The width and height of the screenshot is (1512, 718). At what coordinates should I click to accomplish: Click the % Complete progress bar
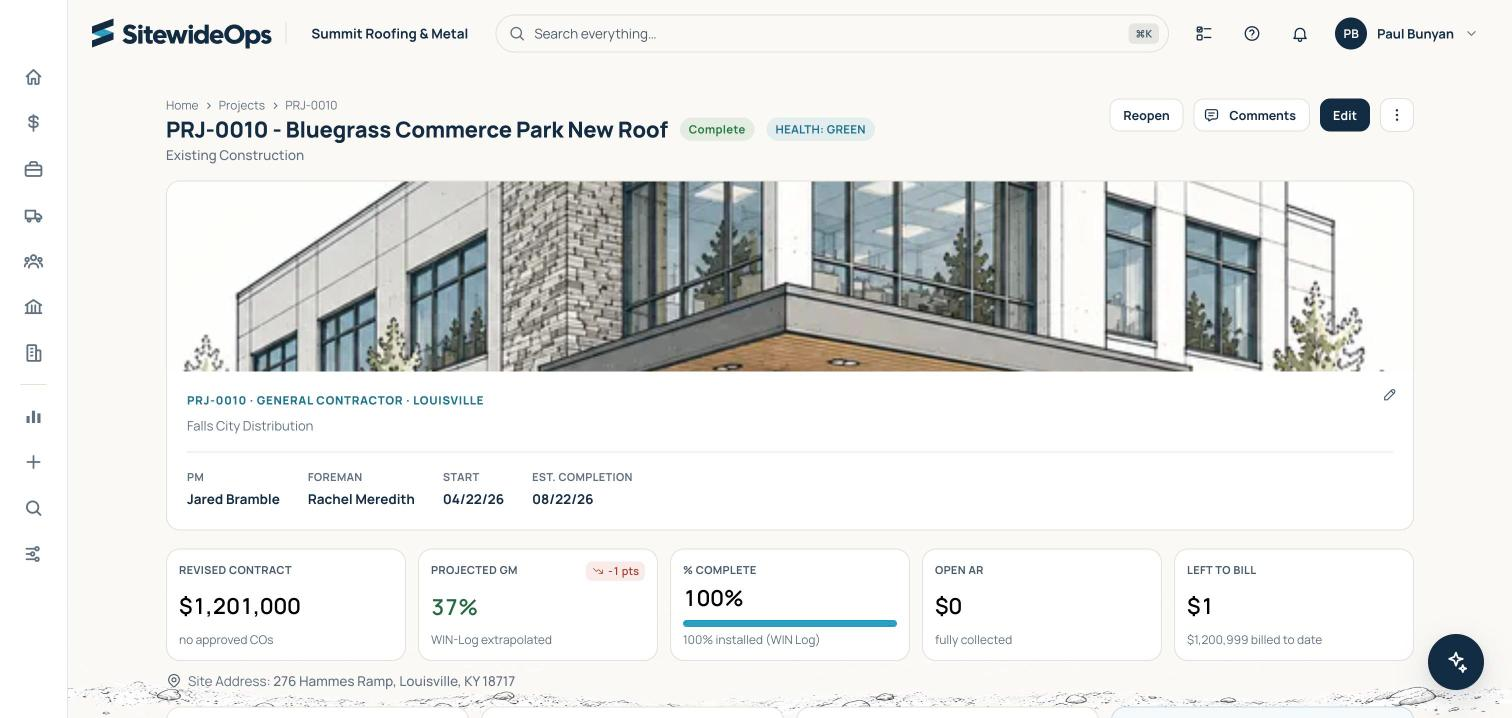coord(790,623)
